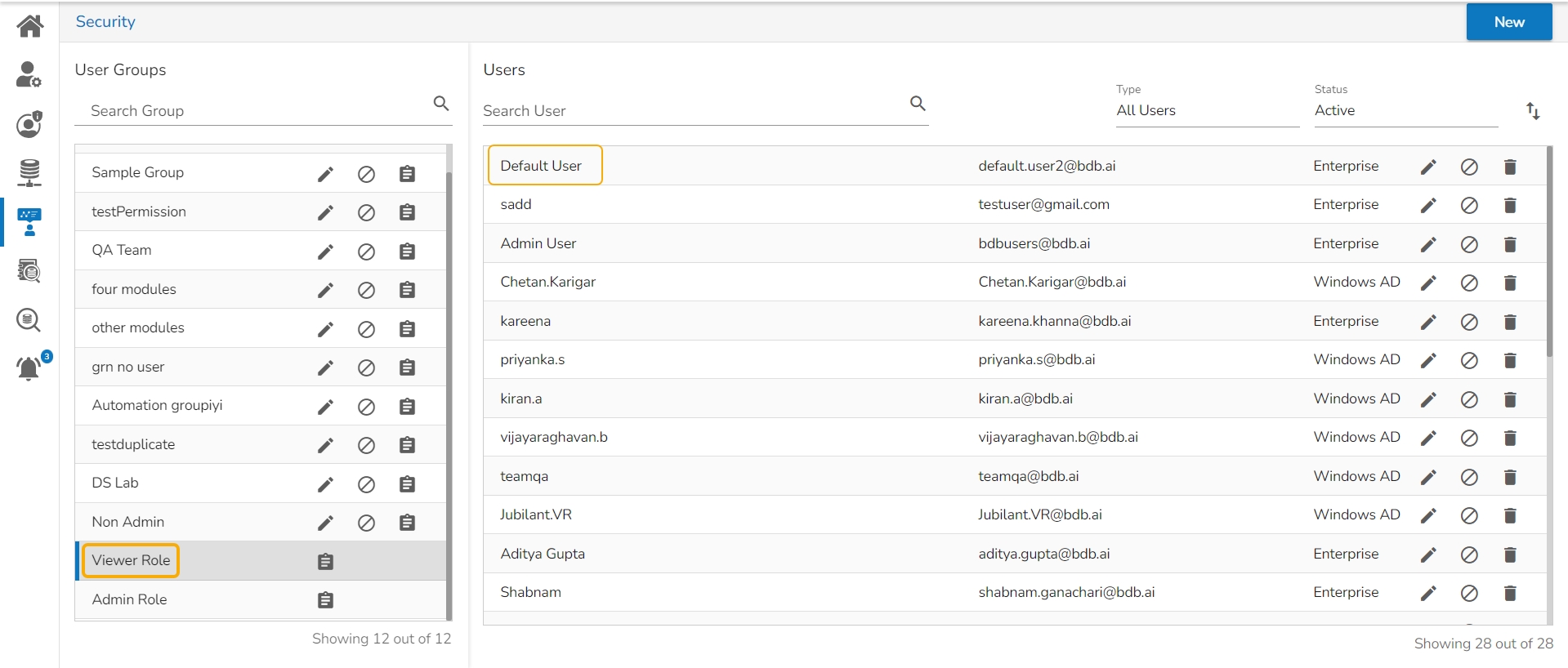Edit the Aditya Gupta user
Screen dimensions: 1568x668
(x=1428, y=555)
